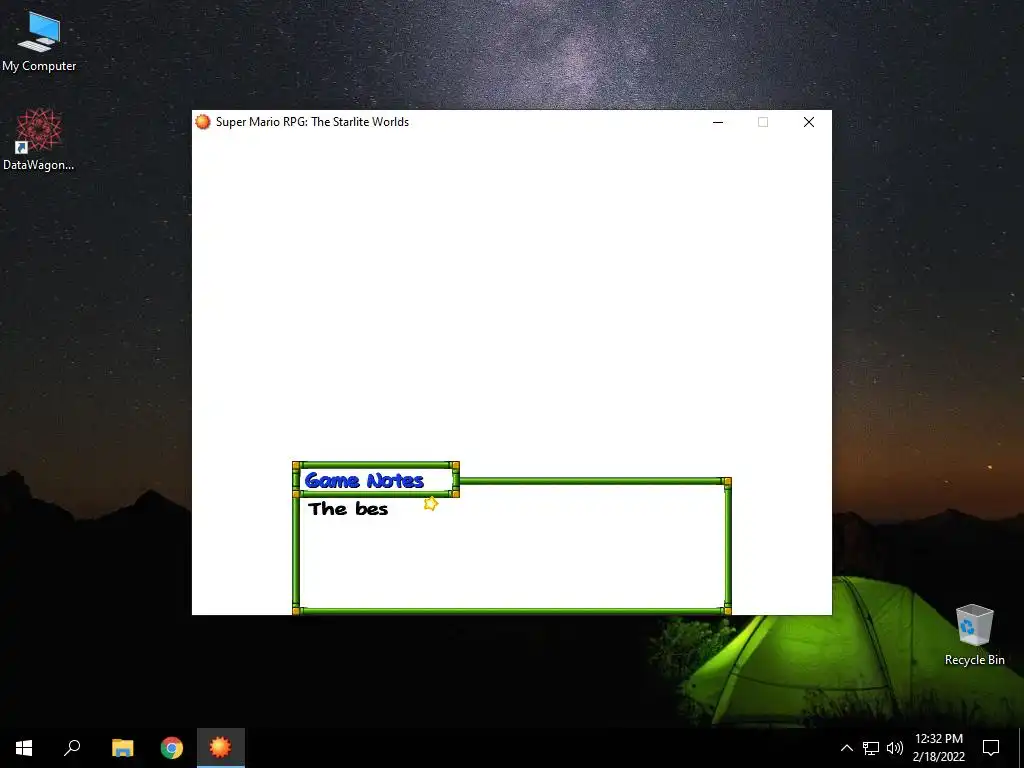Close the Super Mario RPG window
The width and height of the screenshot is (1024, 768).
808,122
